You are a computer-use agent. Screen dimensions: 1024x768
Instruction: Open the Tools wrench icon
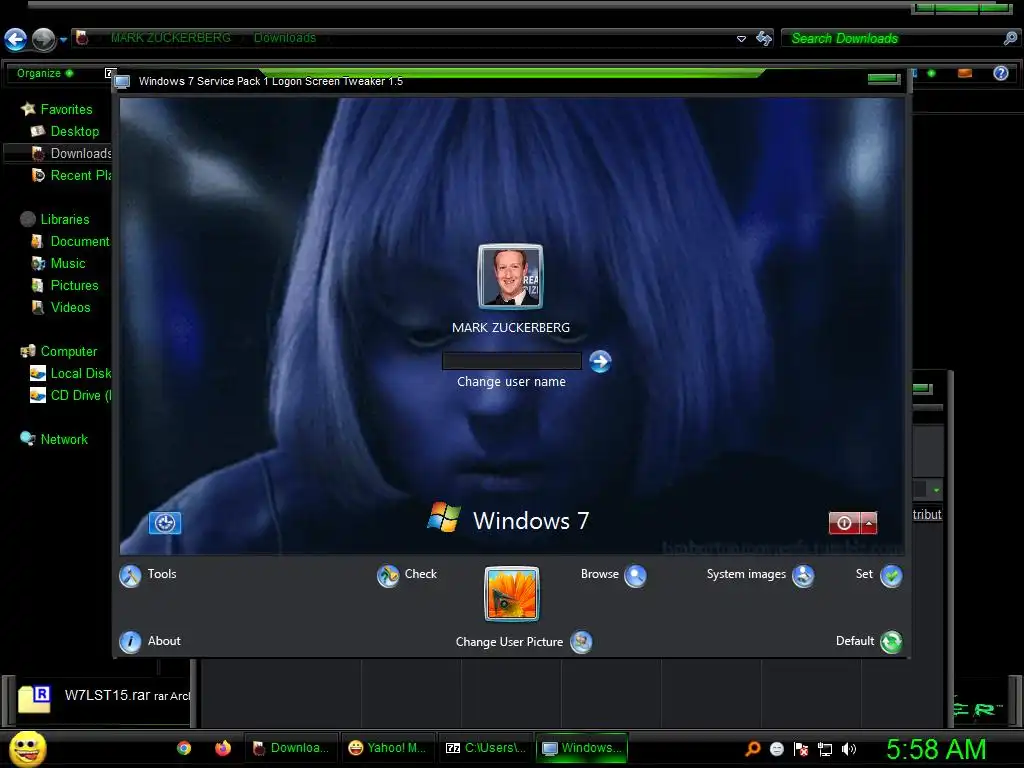130,575
